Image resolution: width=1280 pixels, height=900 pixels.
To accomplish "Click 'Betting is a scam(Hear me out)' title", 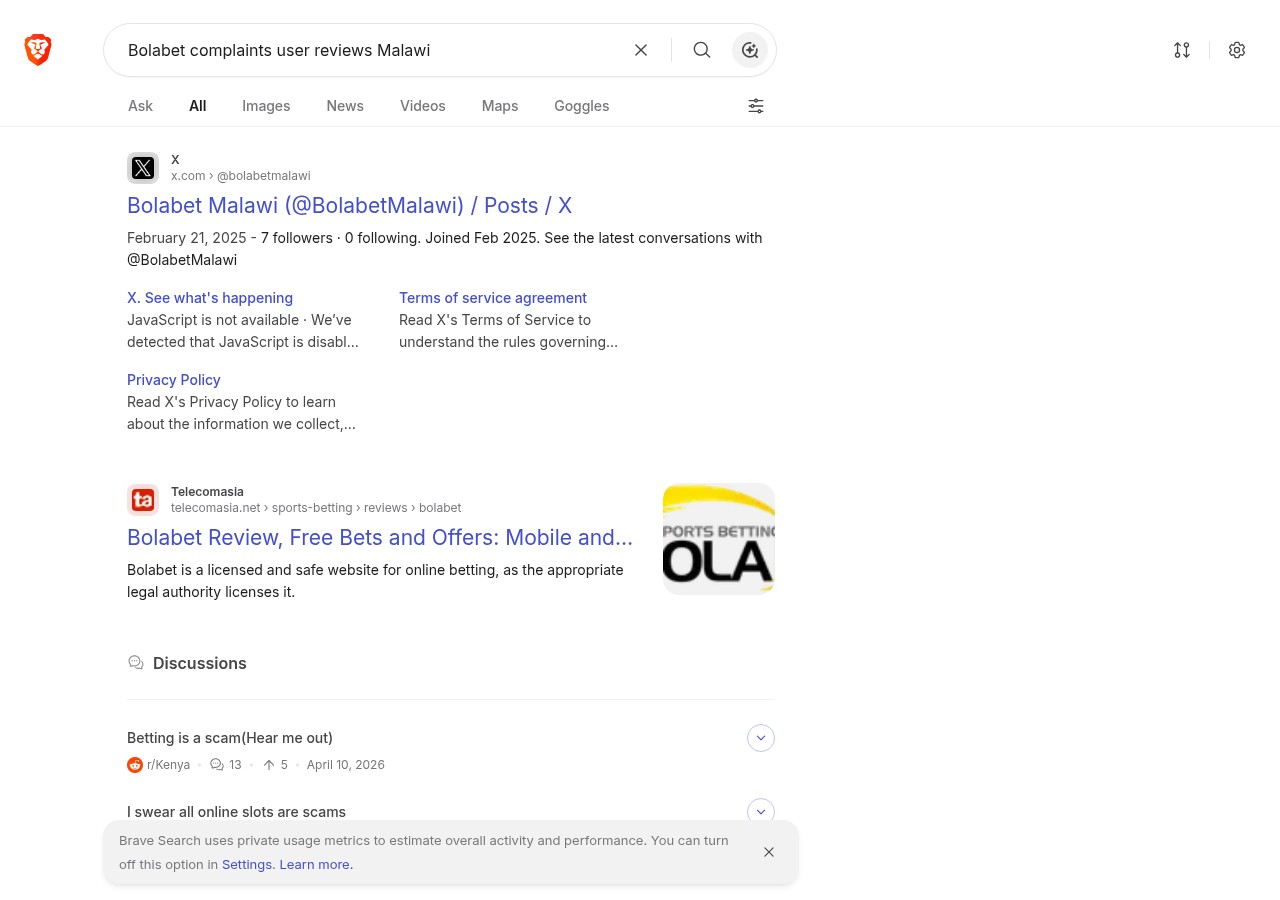I will pyautogui.click(x=230, y=738).
